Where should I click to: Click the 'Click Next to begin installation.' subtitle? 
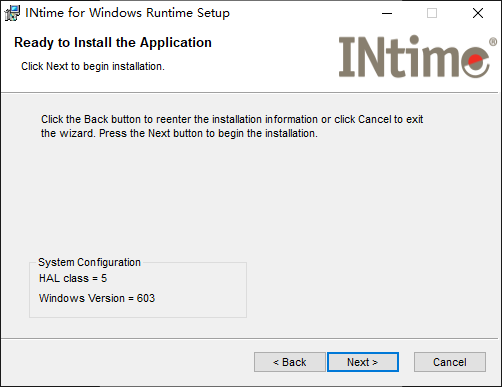pos(93,66)
